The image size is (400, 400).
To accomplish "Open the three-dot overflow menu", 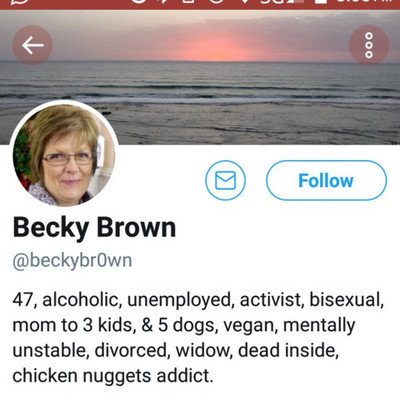I will pyautogui.click(x=369, y=45).
